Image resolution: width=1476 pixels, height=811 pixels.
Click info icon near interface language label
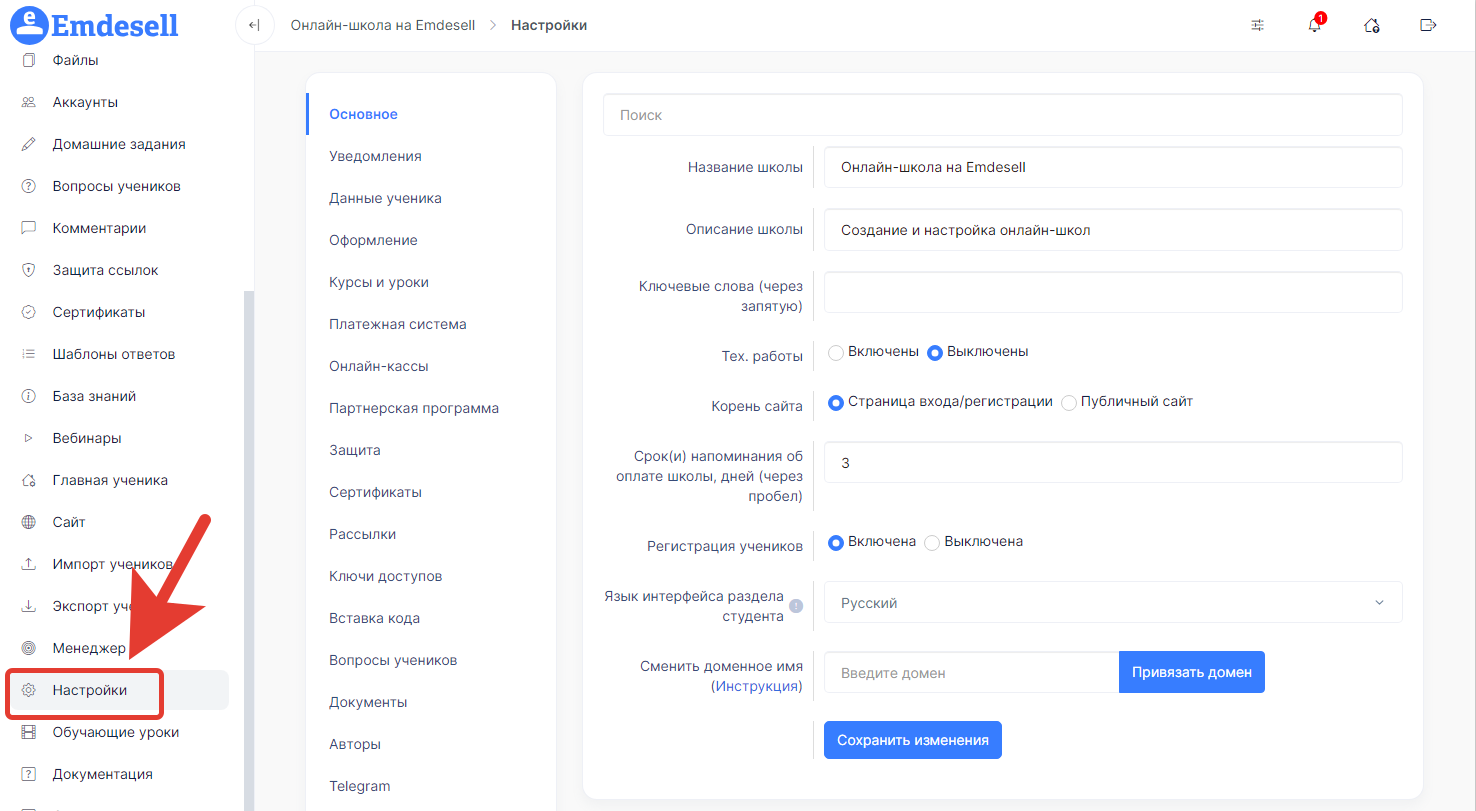796,606
